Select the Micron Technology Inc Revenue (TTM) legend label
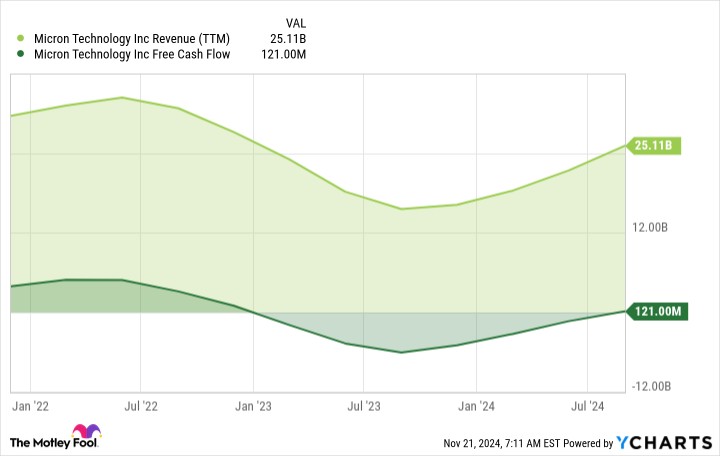The height and width of the screenshot is (456, 720). [x=132, y=39]
